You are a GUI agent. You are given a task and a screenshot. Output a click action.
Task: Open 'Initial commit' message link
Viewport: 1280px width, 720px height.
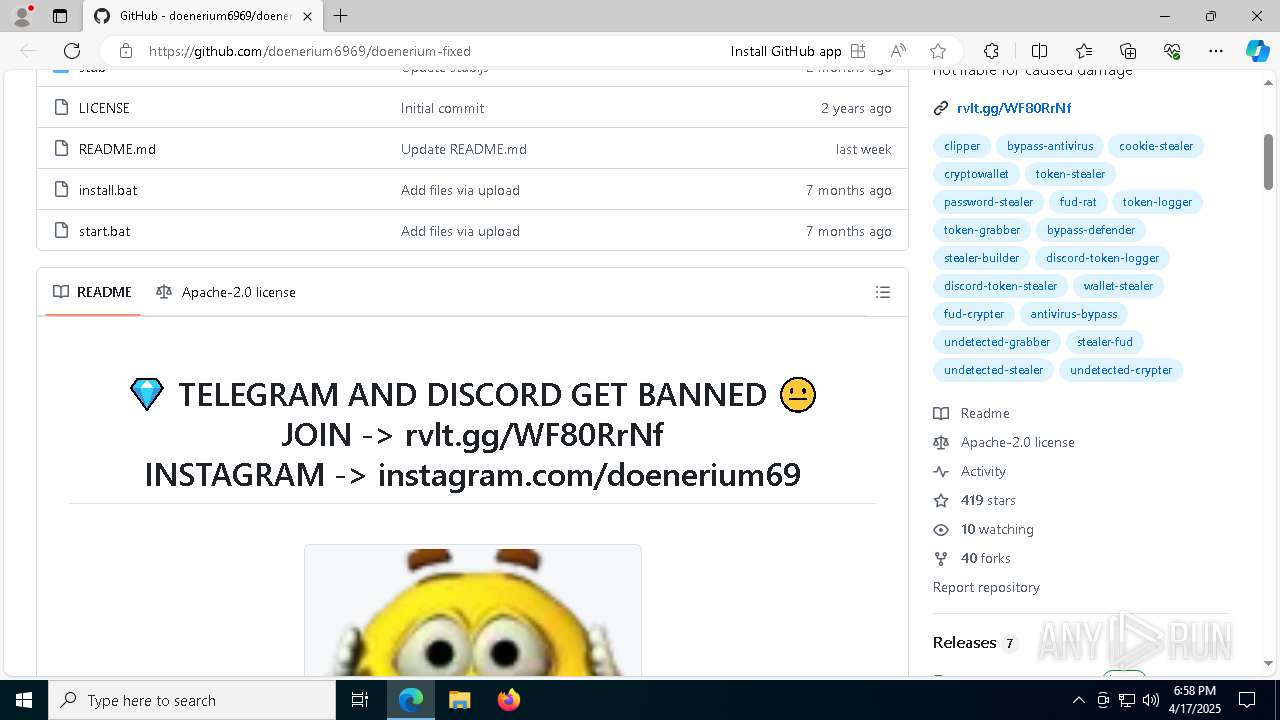tap(442, 108)
